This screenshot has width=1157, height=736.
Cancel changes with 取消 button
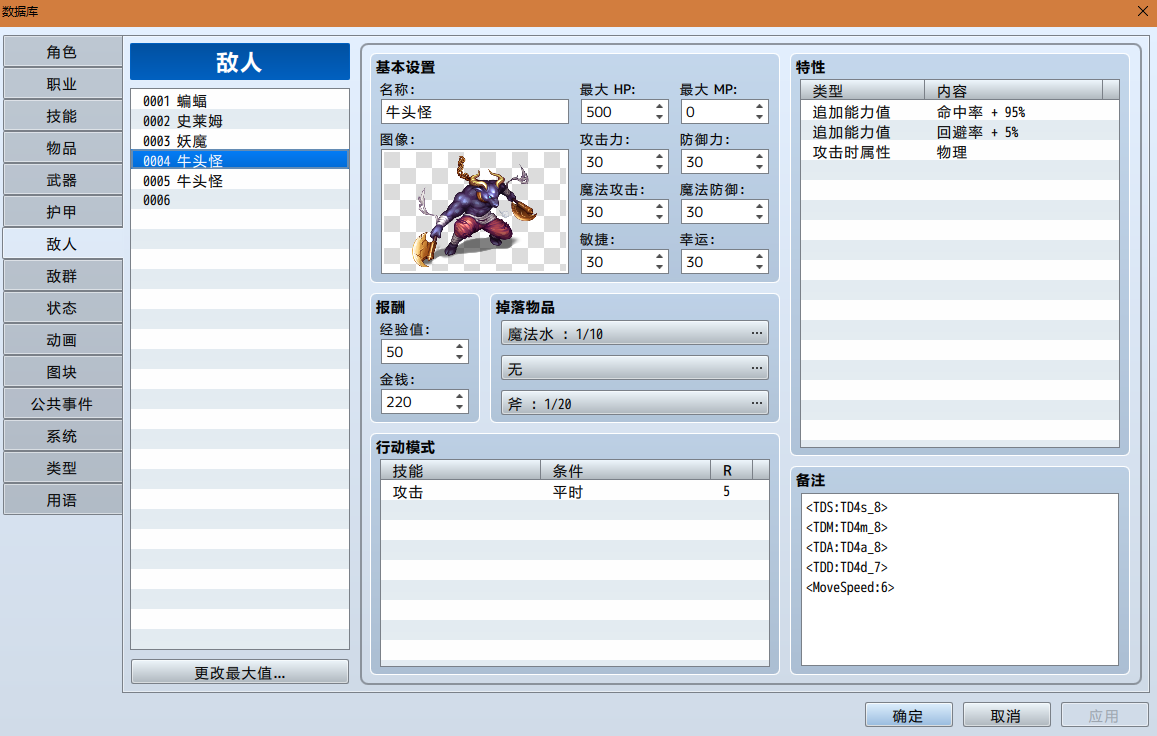click(1006, 715)
